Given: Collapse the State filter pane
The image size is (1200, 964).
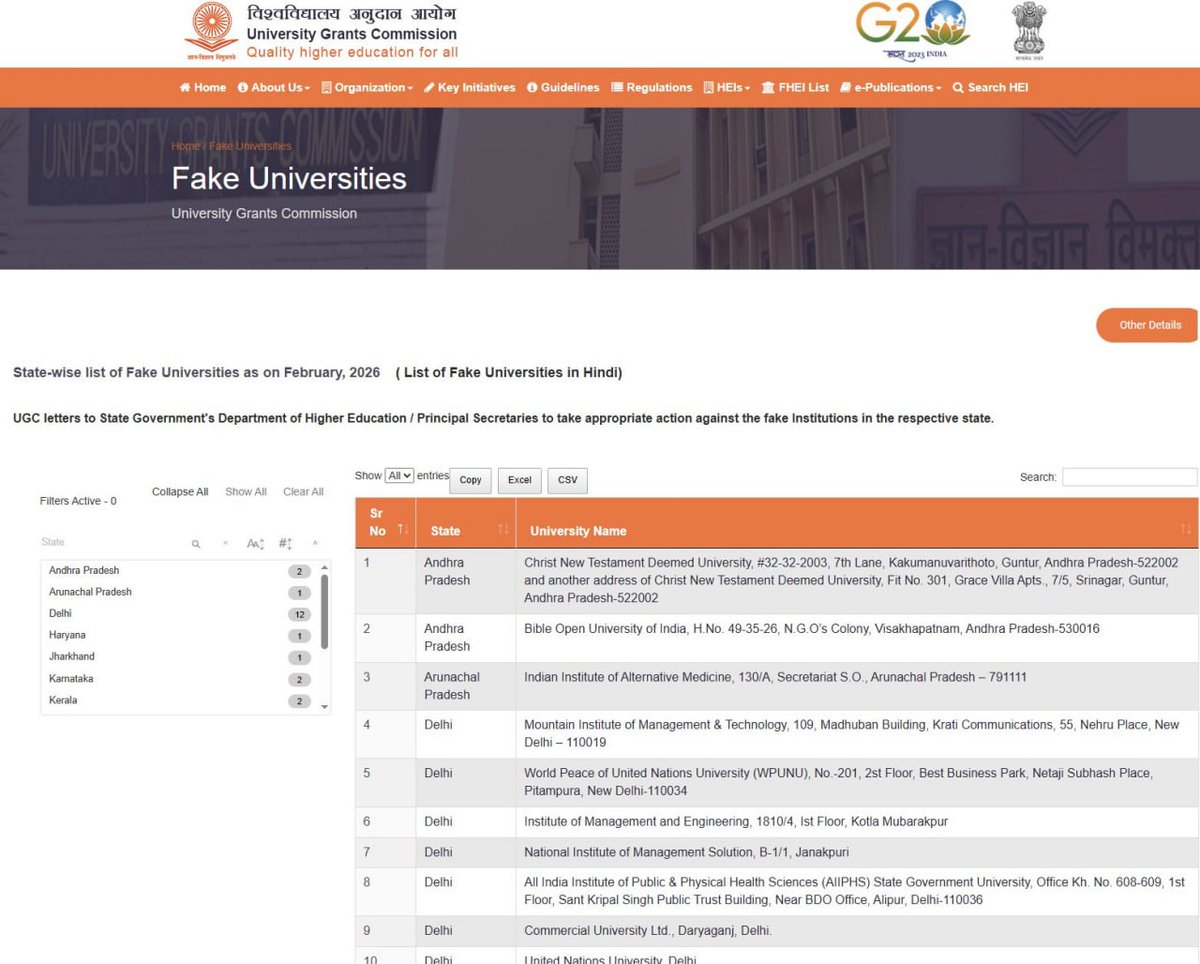Looking at the screenshot, I should tap(315, 544).
